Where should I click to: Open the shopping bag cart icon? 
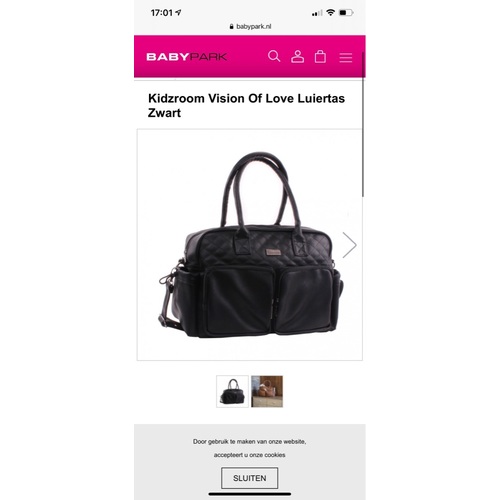tap(320, 56)
